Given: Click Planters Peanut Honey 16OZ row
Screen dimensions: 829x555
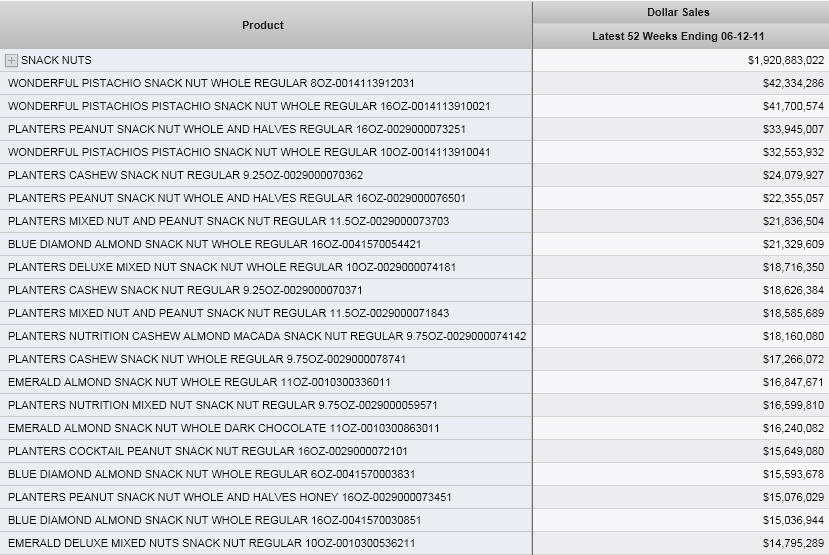Looking at the screenshot, I should click(229, 497).
